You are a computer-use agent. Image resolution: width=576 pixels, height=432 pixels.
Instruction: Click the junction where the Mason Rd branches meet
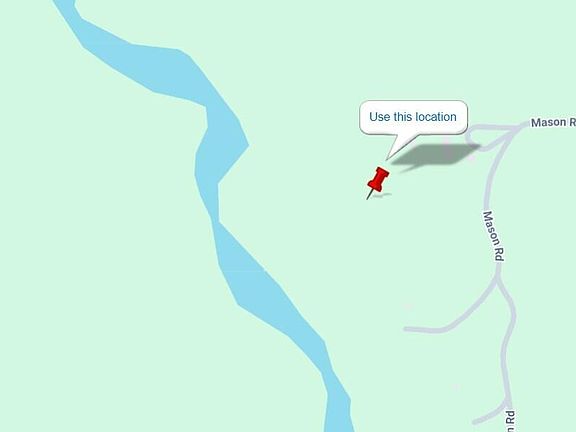[x=516, y=128]
